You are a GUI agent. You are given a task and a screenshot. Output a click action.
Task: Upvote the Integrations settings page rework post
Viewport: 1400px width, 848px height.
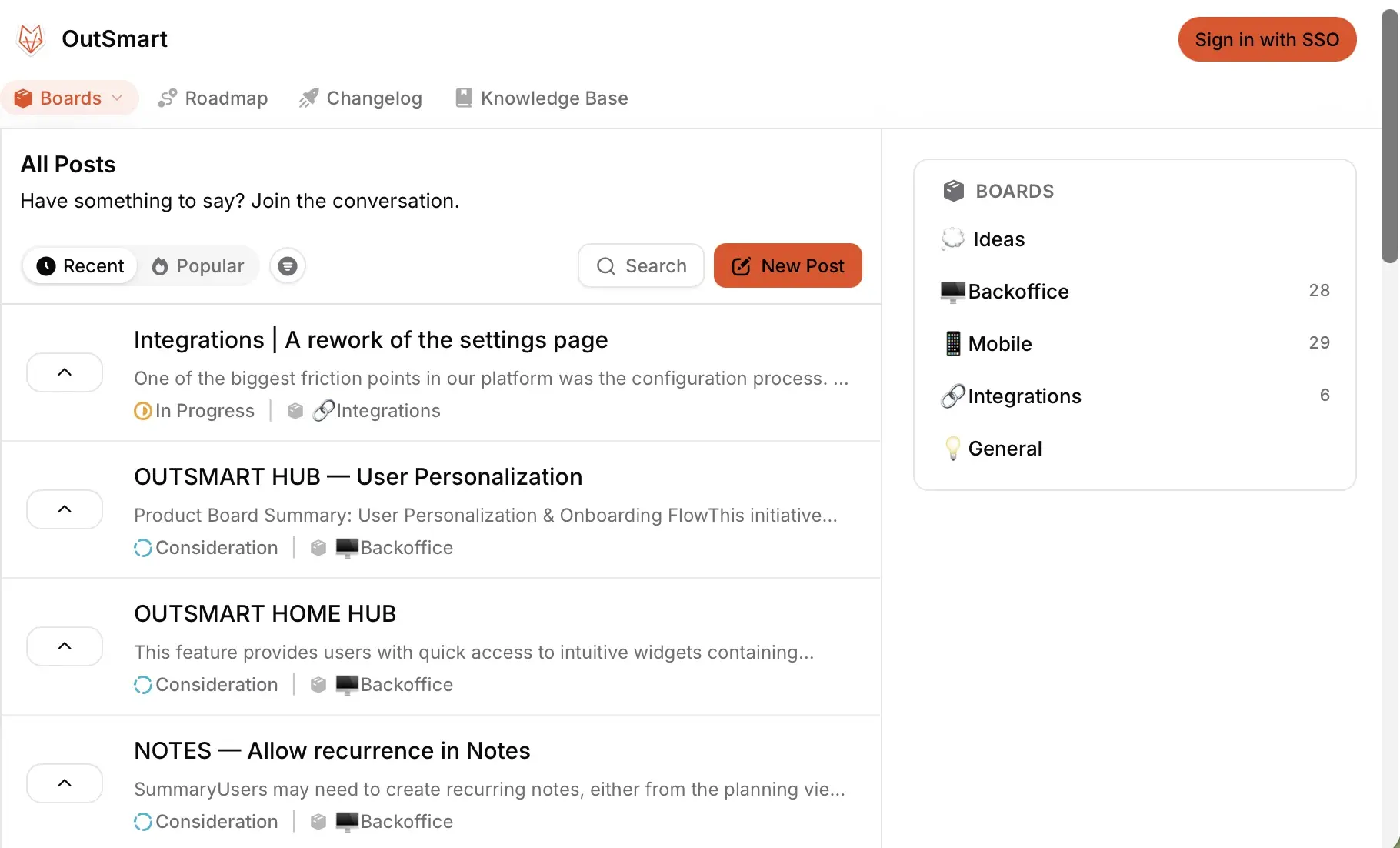click(x=65, y=372)
